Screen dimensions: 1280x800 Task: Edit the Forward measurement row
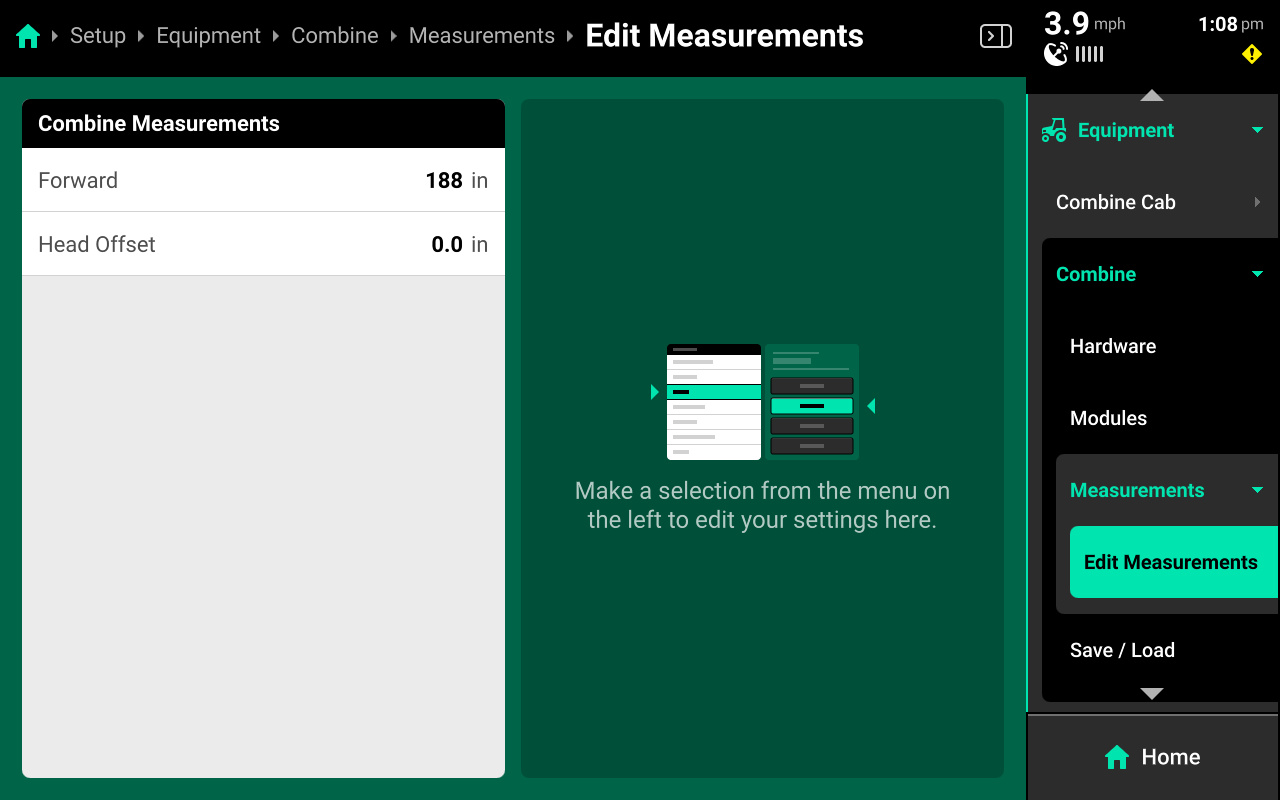pyautogui.click(x=263, y=181)
